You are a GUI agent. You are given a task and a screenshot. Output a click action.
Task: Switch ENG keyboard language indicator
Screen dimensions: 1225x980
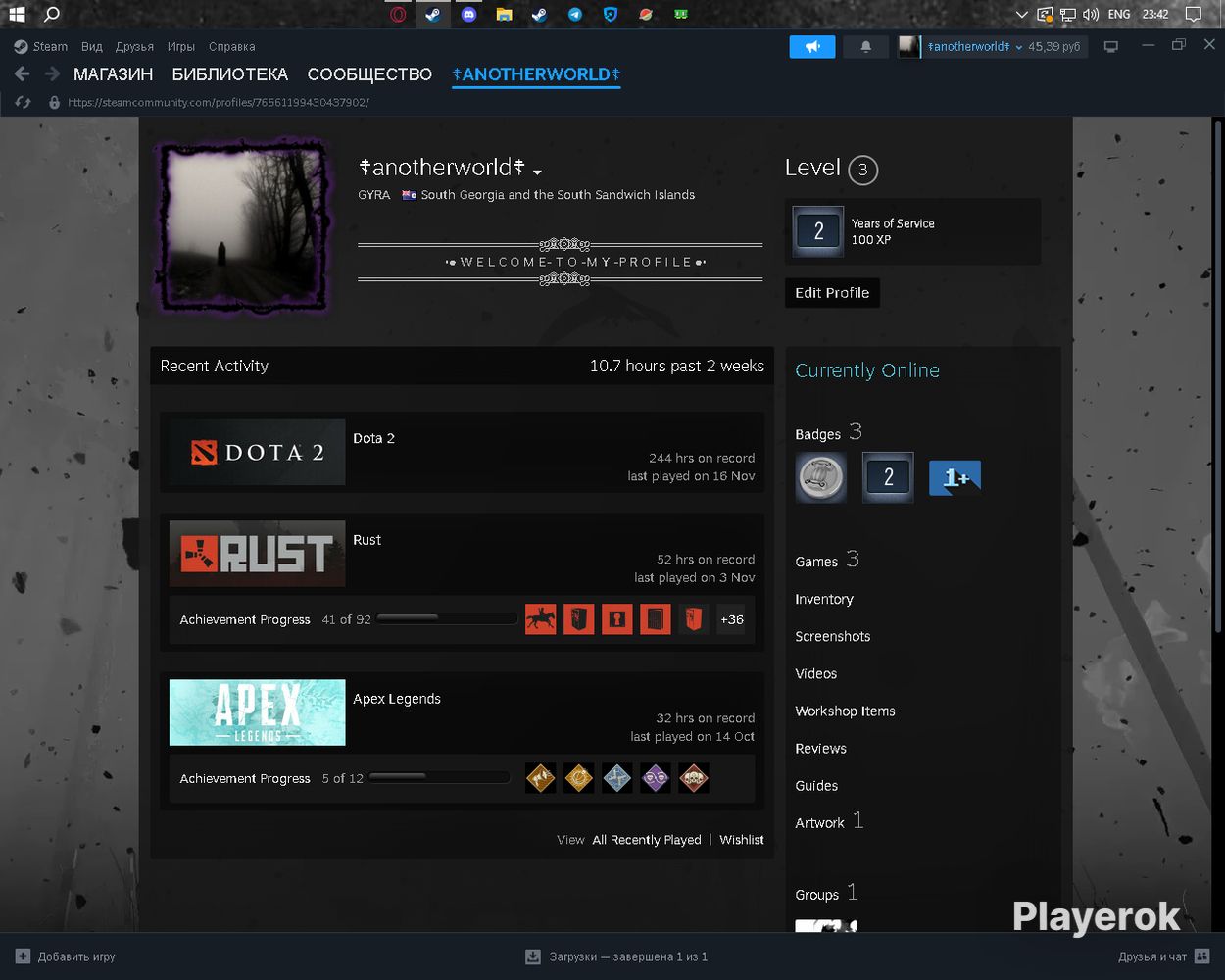tap(1119, 14)
